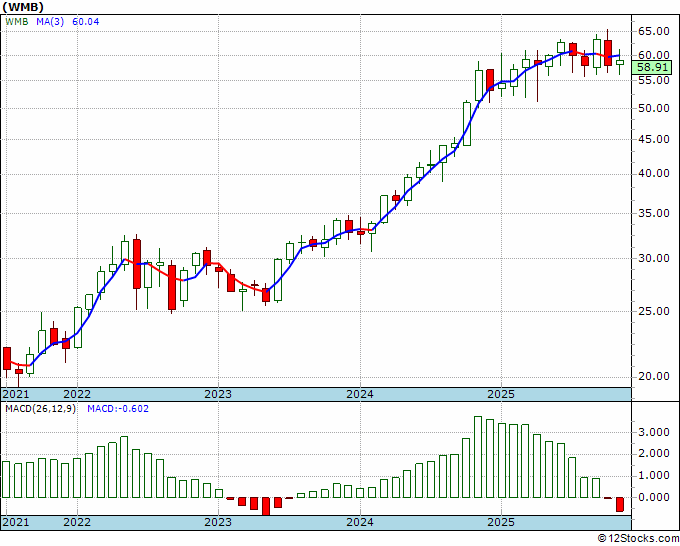Click the 58.91 current price tag
Image resolution: width=680 pixels, height=546 pixels.
pos(652,68)
